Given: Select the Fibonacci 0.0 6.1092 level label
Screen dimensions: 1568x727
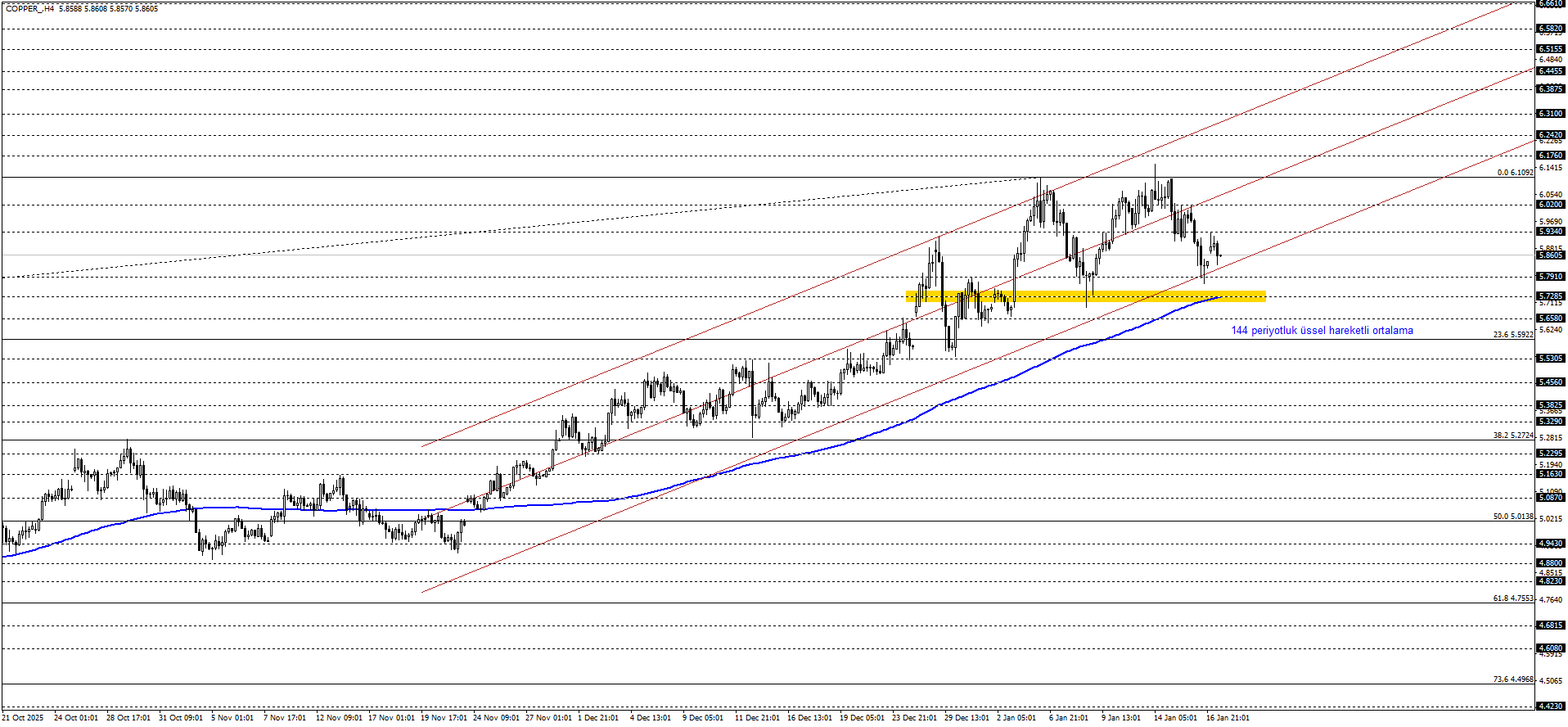Looking at the screenshot, I should [1515, 173].
